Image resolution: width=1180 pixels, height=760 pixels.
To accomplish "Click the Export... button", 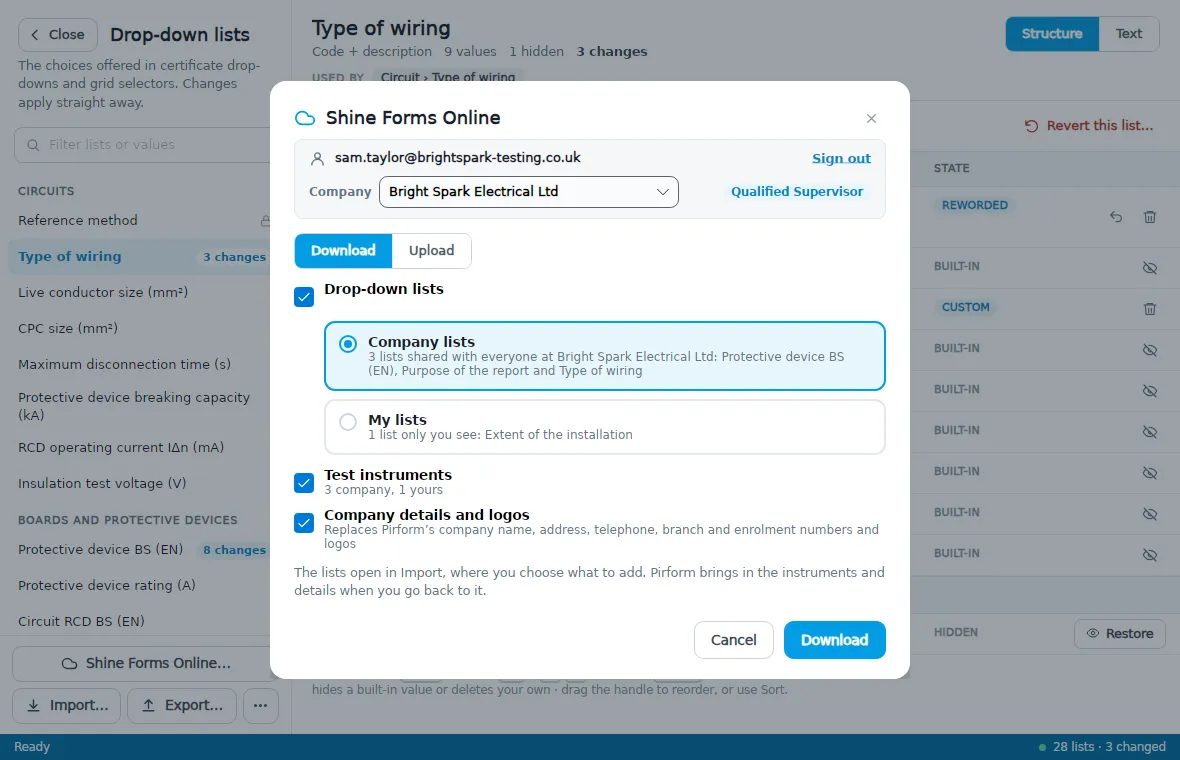I will pyautogui.click(x=182, y=706).
